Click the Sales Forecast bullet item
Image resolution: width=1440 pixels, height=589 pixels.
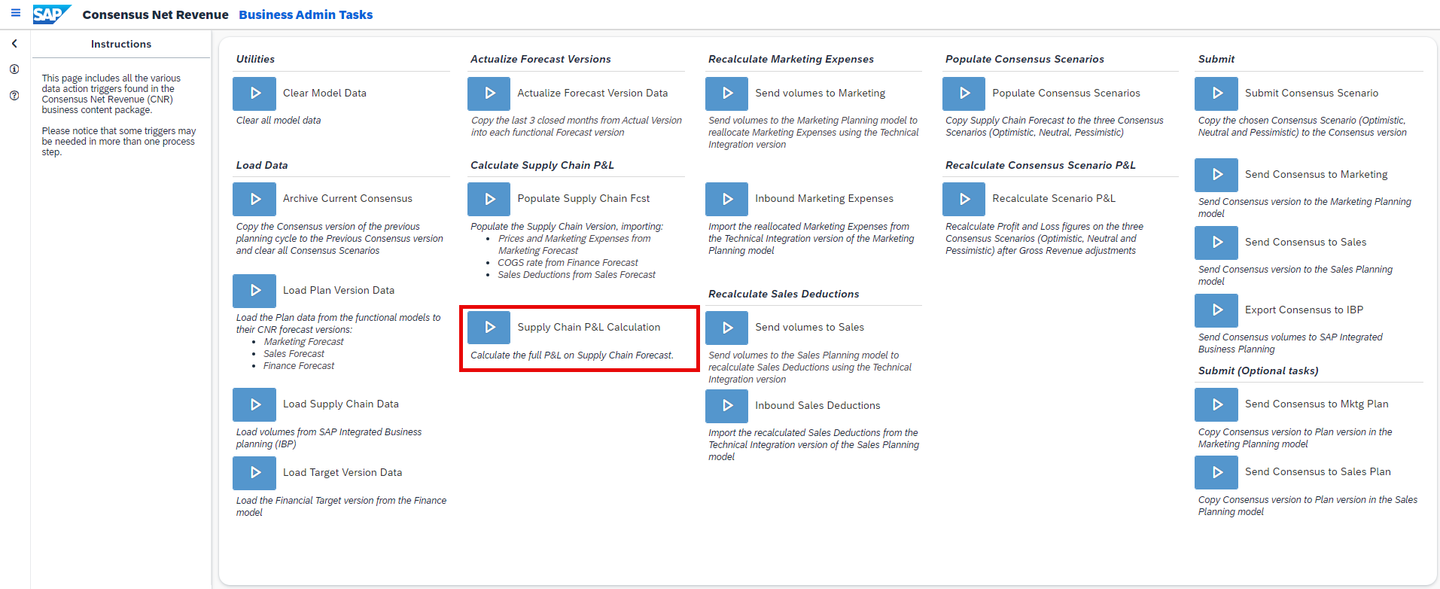[294, 354]
